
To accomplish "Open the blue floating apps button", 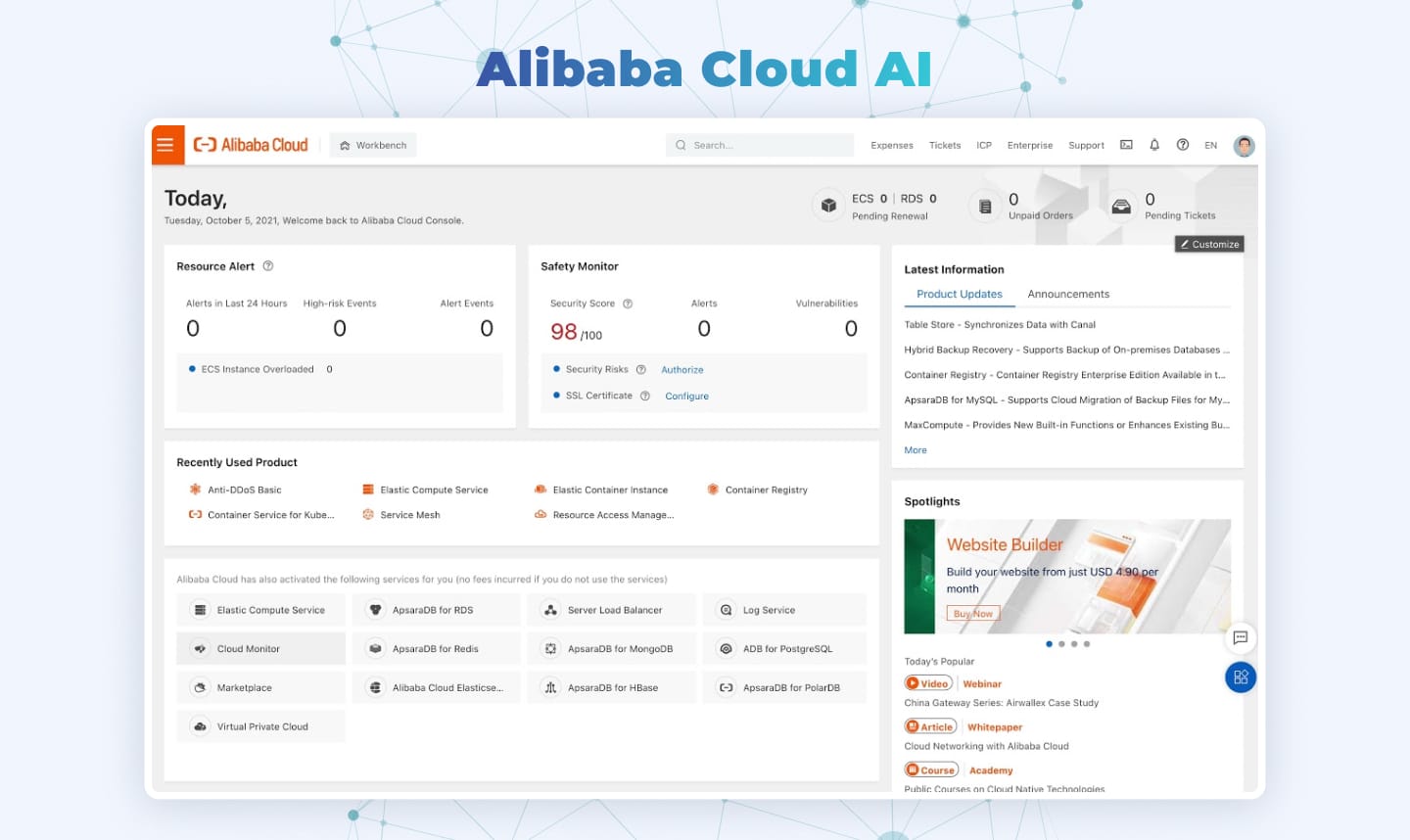I will click(1241, 677).
